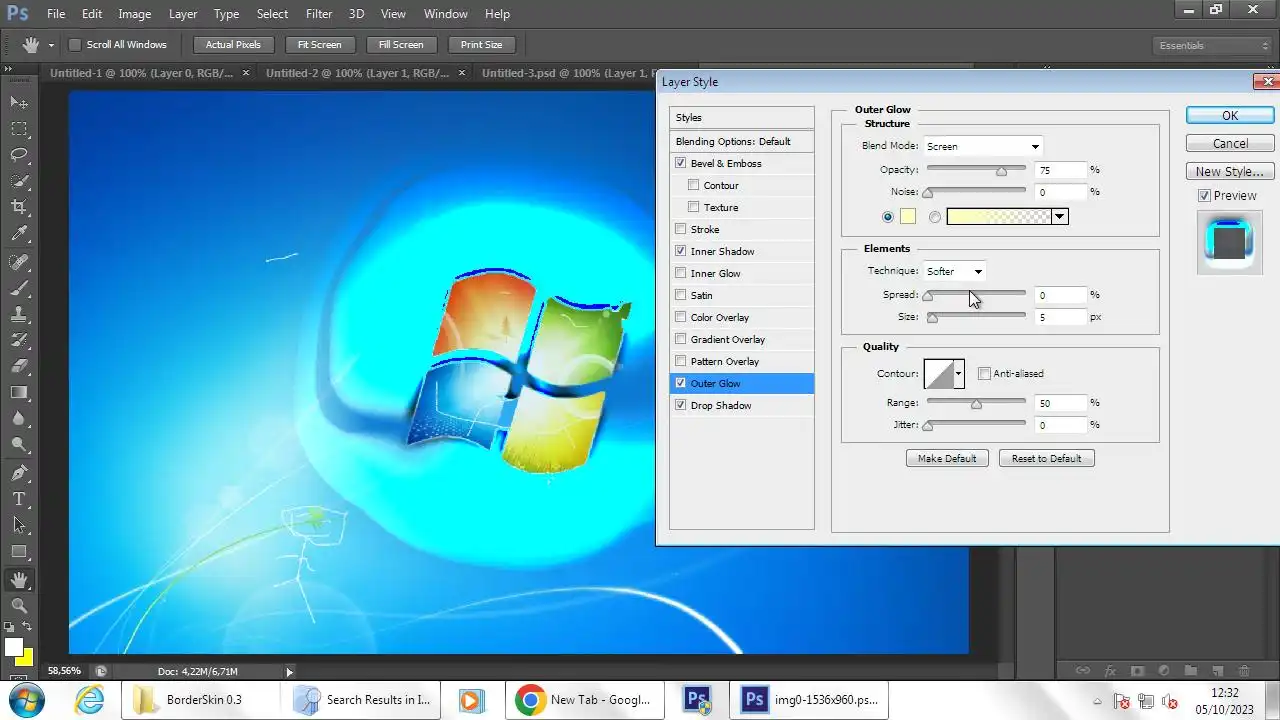The image size is (1280, 720).
Task: Check Scroll All Windows option
Action: pos(74,45)
